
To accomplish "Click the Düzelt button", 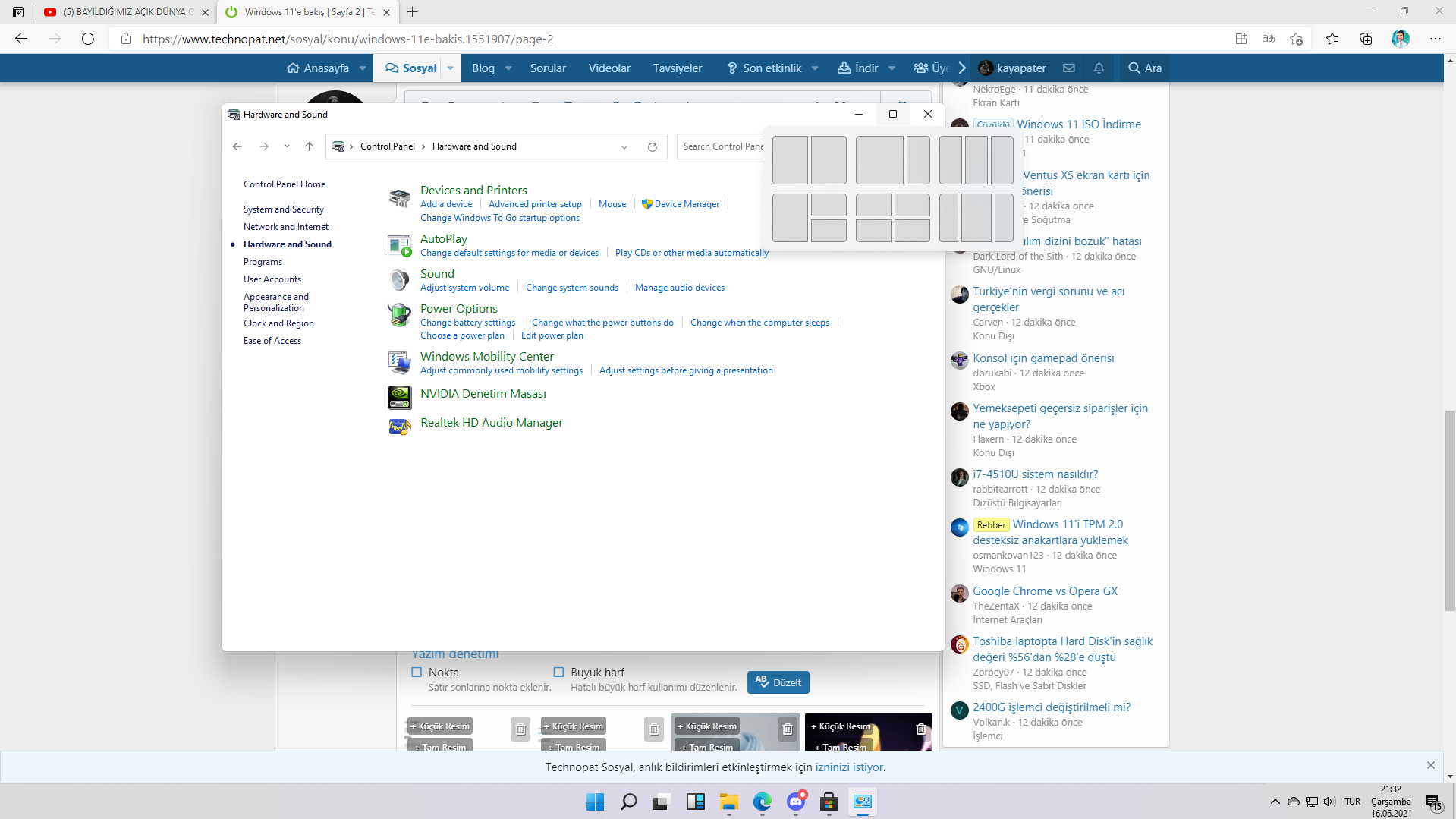I will coord(778,682).
